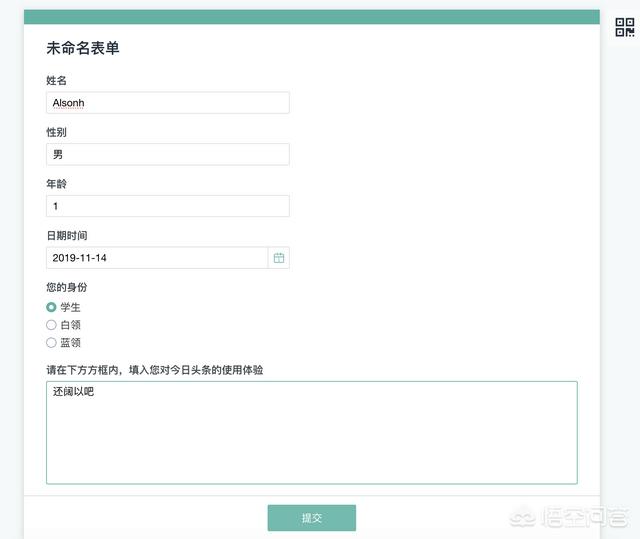Click the feedback textarea with 还阔以吧

click(x=312, y=433)
